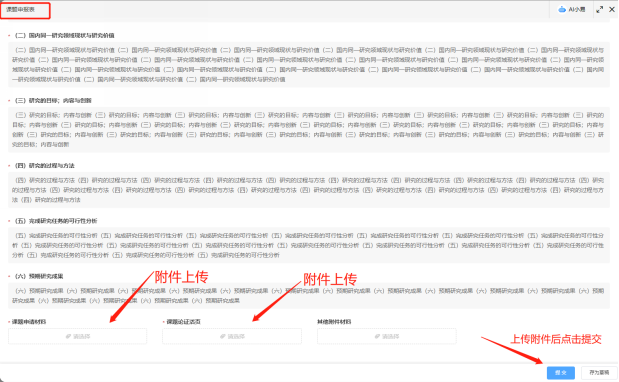Open the 课题论证活页 file upload area
The height and width of the screenshot is (382, 619).
pyautogui.click(x=232, y=336)
